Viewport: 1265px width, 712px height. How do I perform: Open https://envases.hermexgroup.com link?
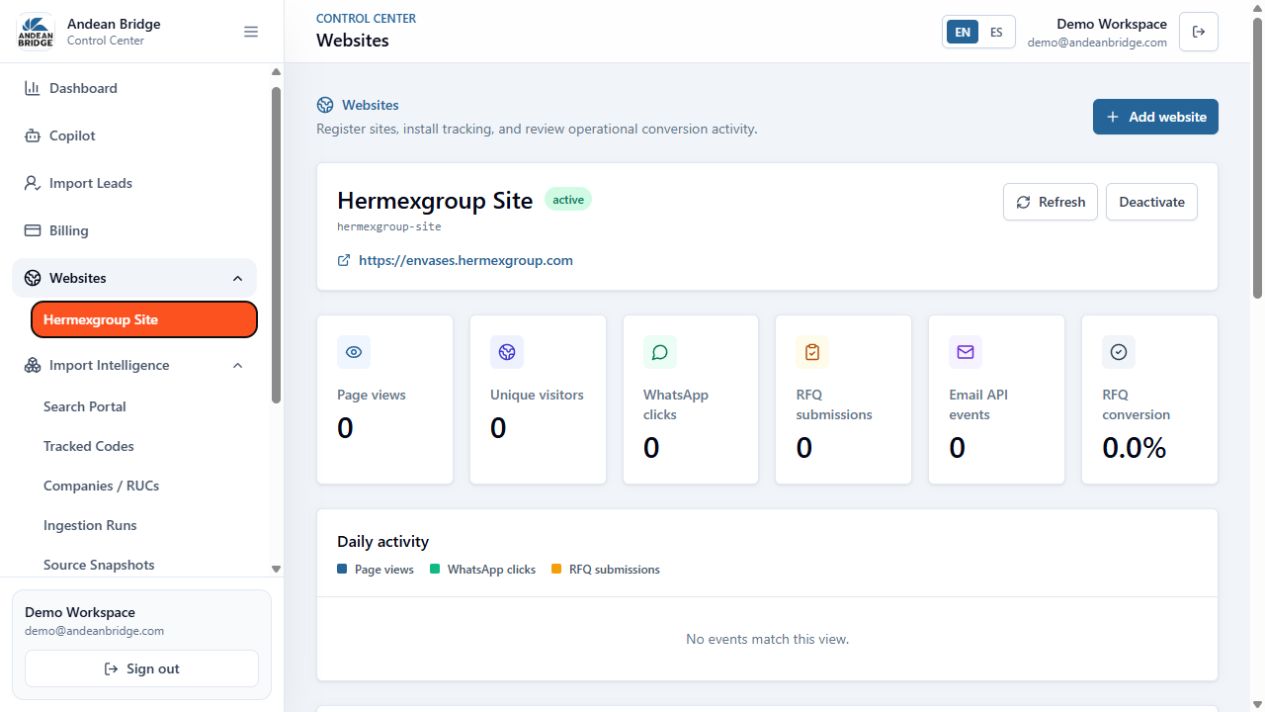pyautogui.click(x=466, y=260)
